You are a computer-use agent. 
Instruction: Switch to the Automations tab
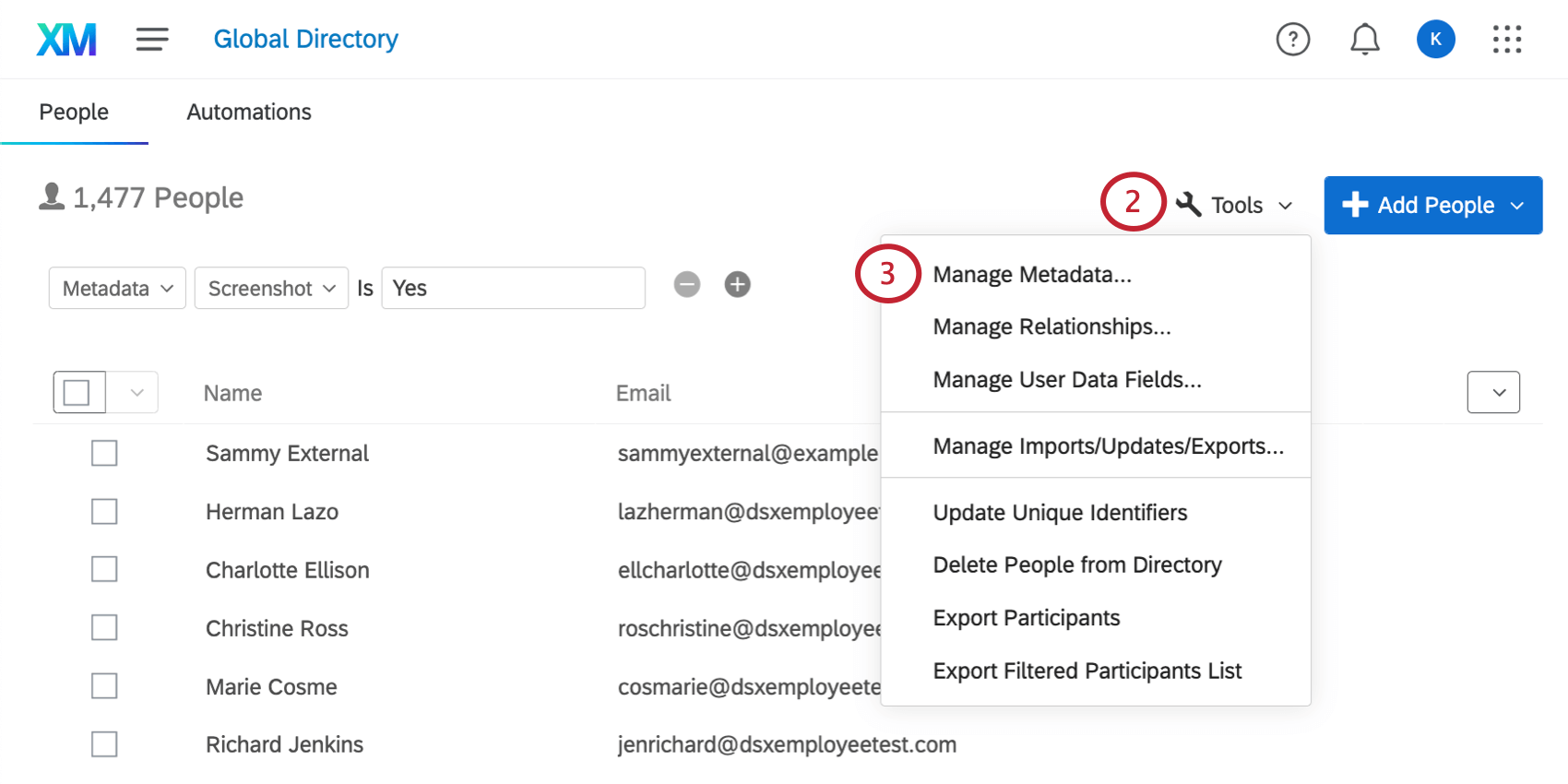point(249,113)
